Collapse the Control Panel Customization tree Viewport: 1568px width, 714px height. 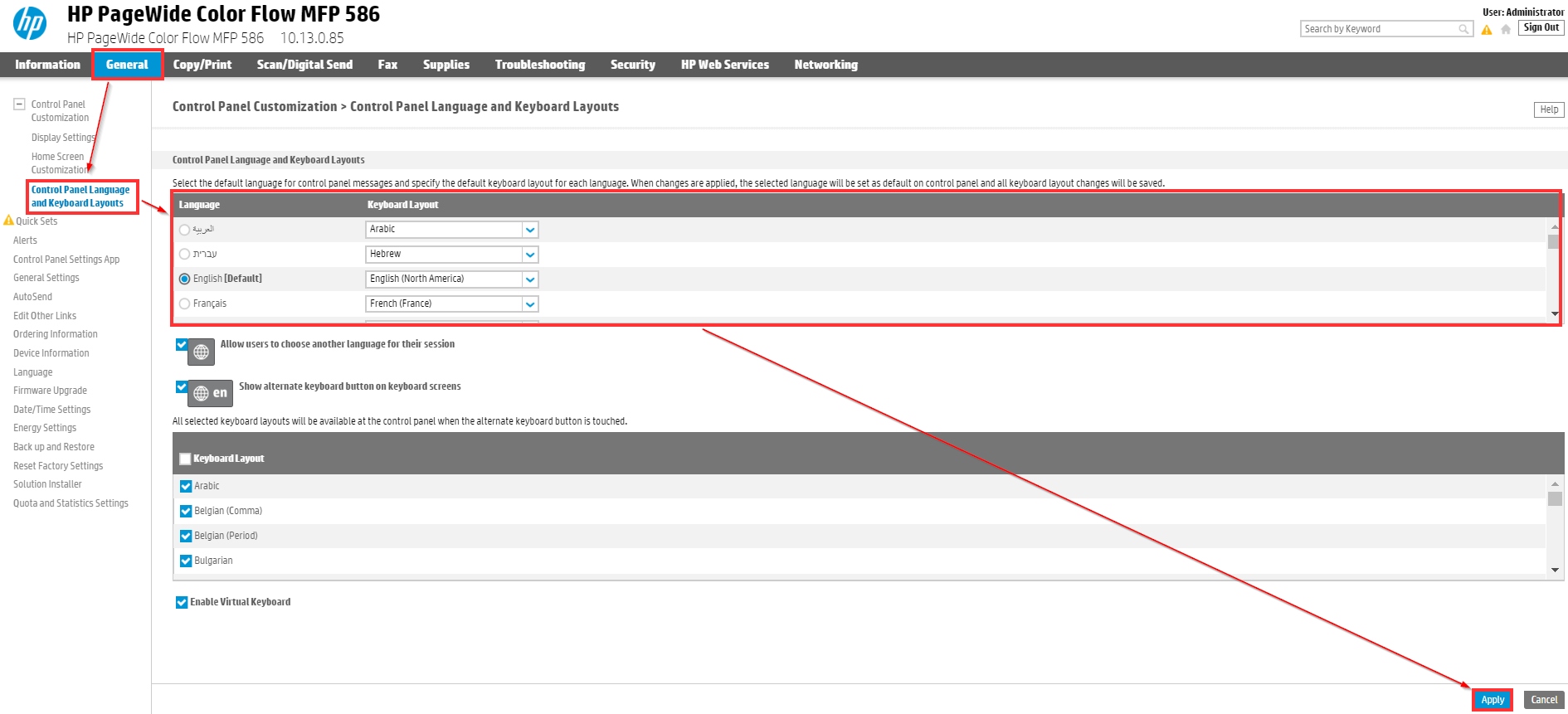point(19,104)
